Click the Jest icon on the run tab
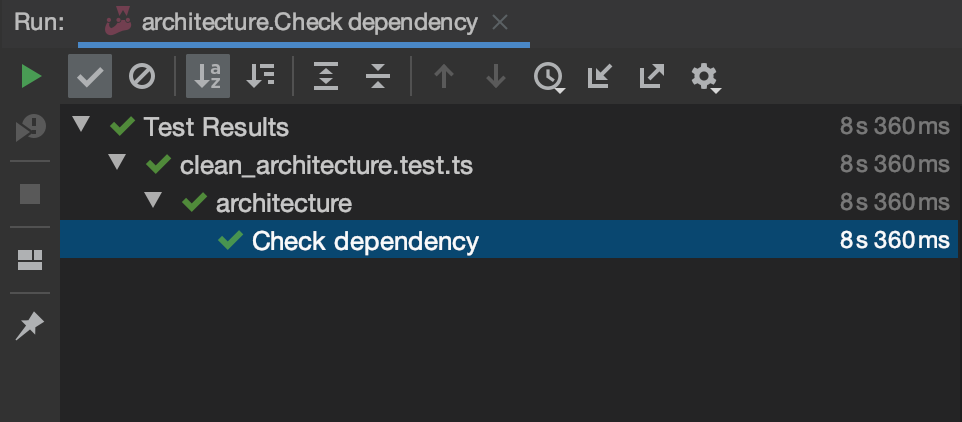 (118, 21)
